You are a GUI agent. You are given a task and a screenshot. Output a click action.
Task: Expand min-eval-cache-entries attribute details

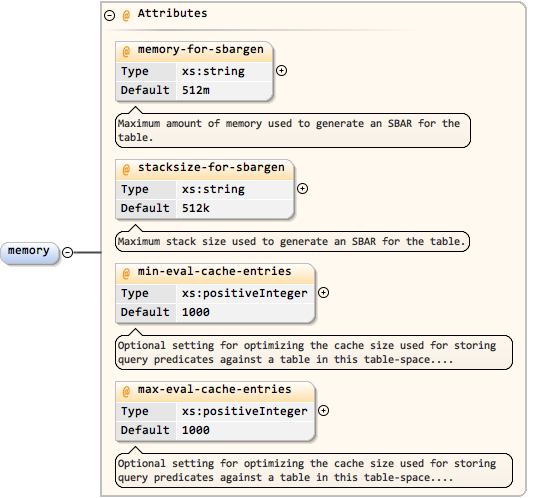click(x=323, y=293)
